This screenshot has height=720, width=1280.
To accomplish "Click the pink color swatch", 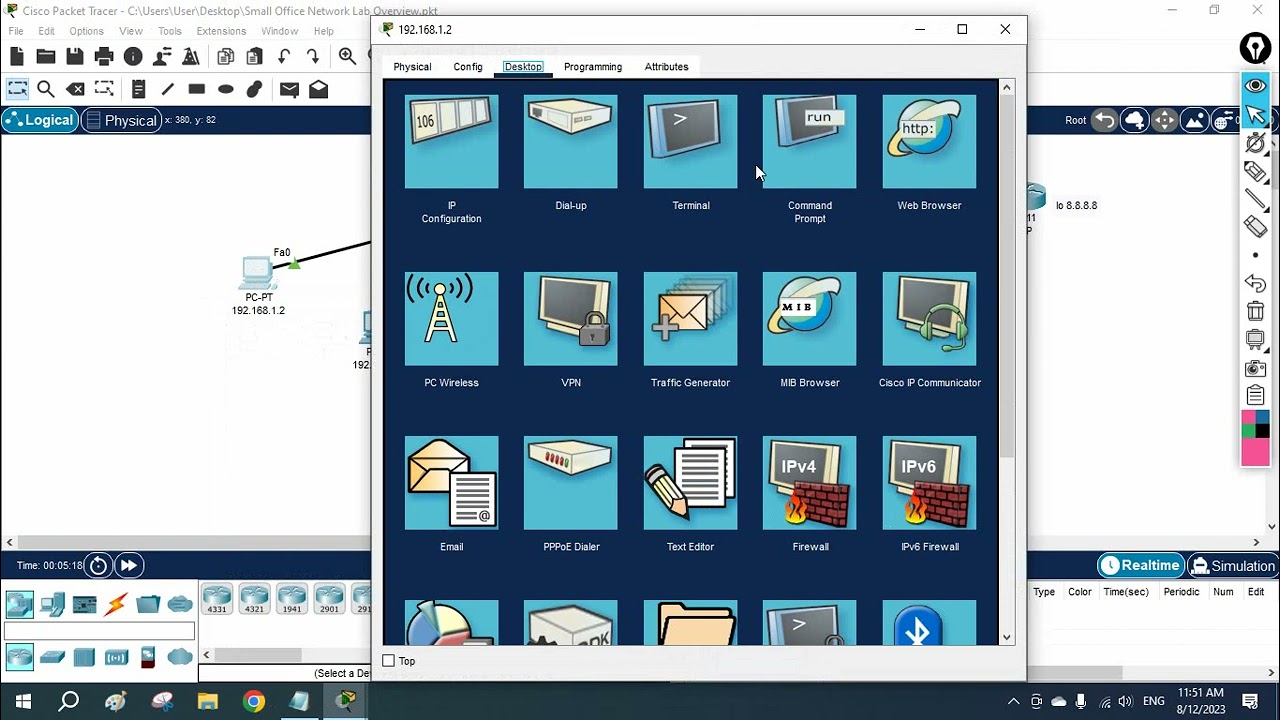I will click(1255, 452).
